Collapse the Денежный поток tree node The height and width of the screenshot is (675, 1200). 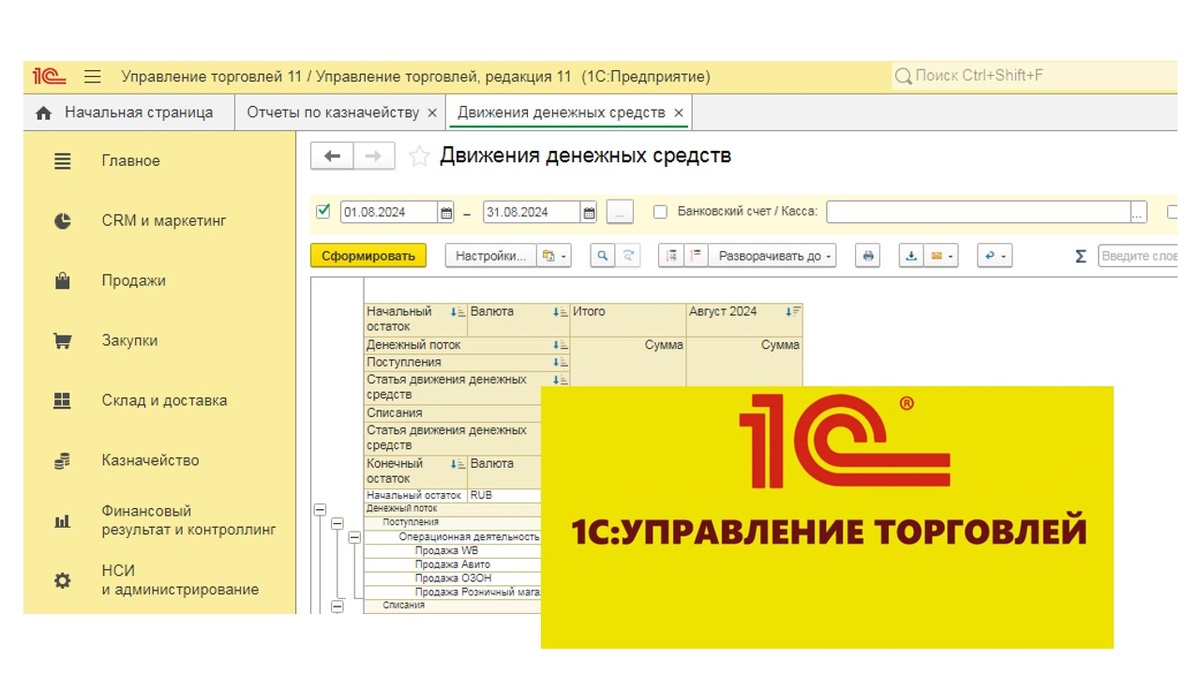point(320,509)
